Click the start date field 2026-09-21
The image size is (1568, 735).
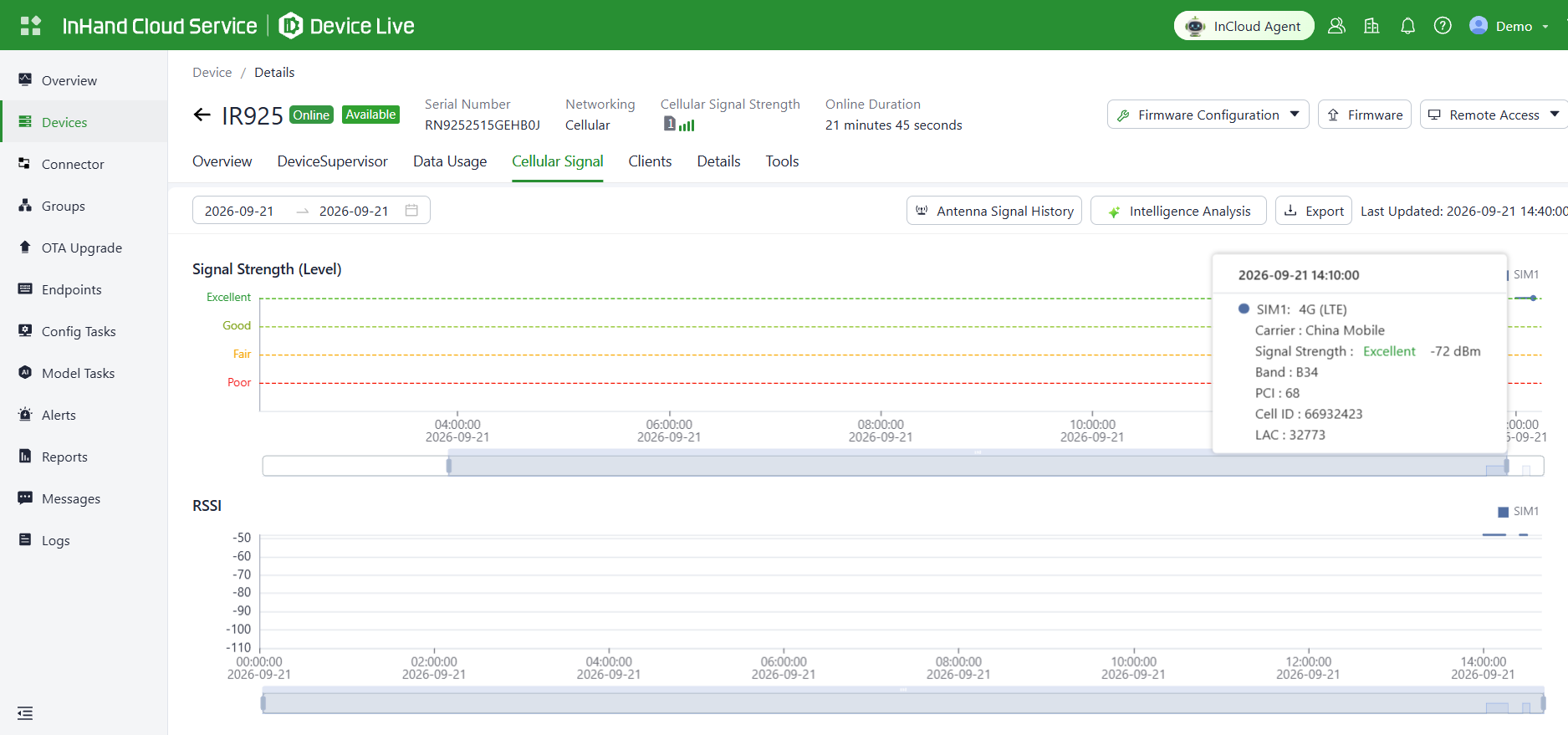[239, 211]
